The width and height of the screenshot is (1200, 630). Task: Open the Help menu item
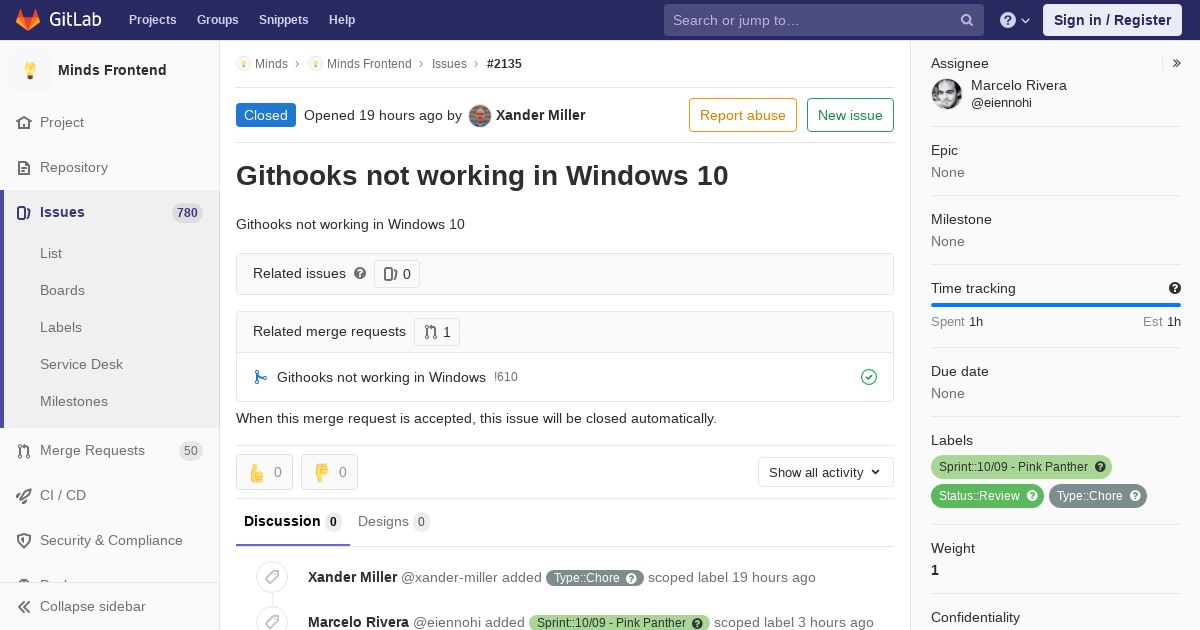pos(342,20)
